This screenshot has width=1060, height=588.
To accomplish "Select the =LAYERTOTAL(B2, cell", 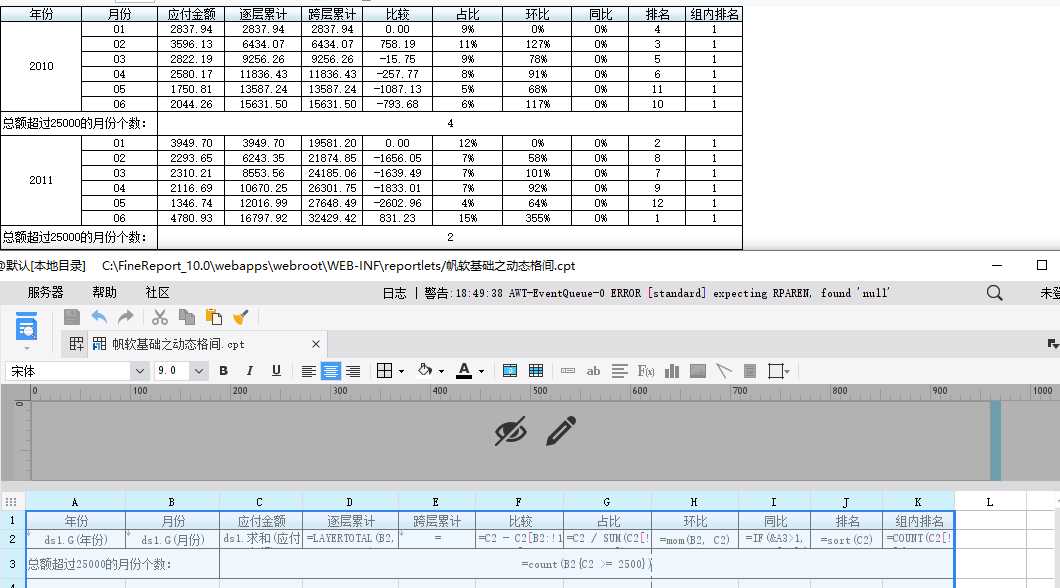I will 350,539.
